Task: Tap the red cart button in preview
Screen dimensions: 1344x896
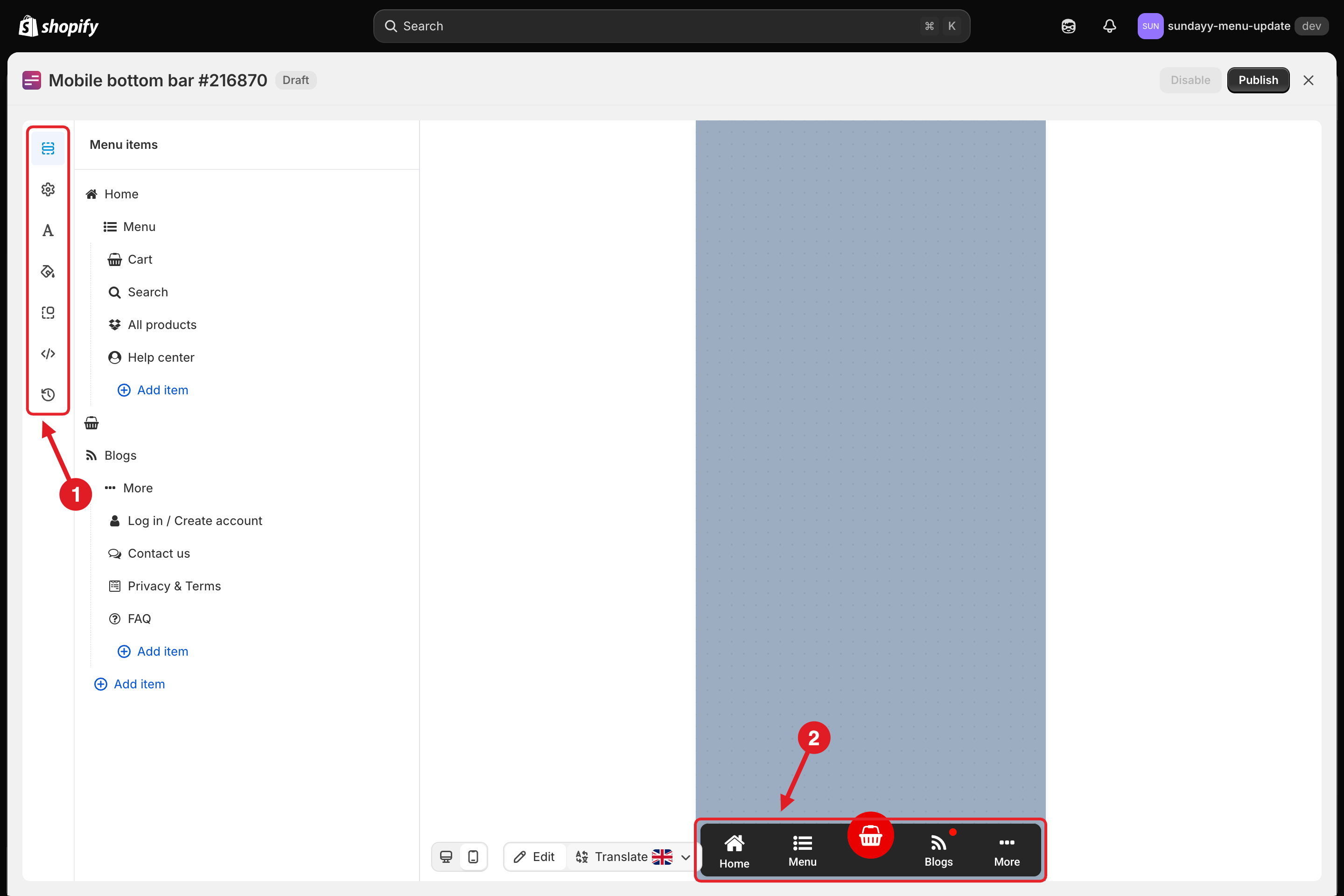Action: pos(870,835)
